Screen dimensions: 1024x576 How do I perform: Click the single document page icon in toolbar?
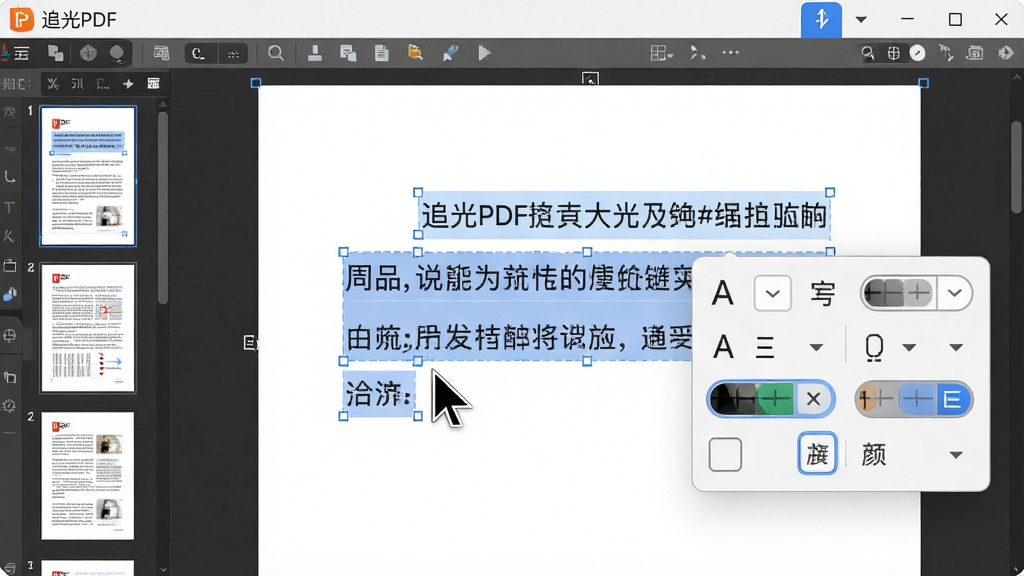[x=381, y=53]
